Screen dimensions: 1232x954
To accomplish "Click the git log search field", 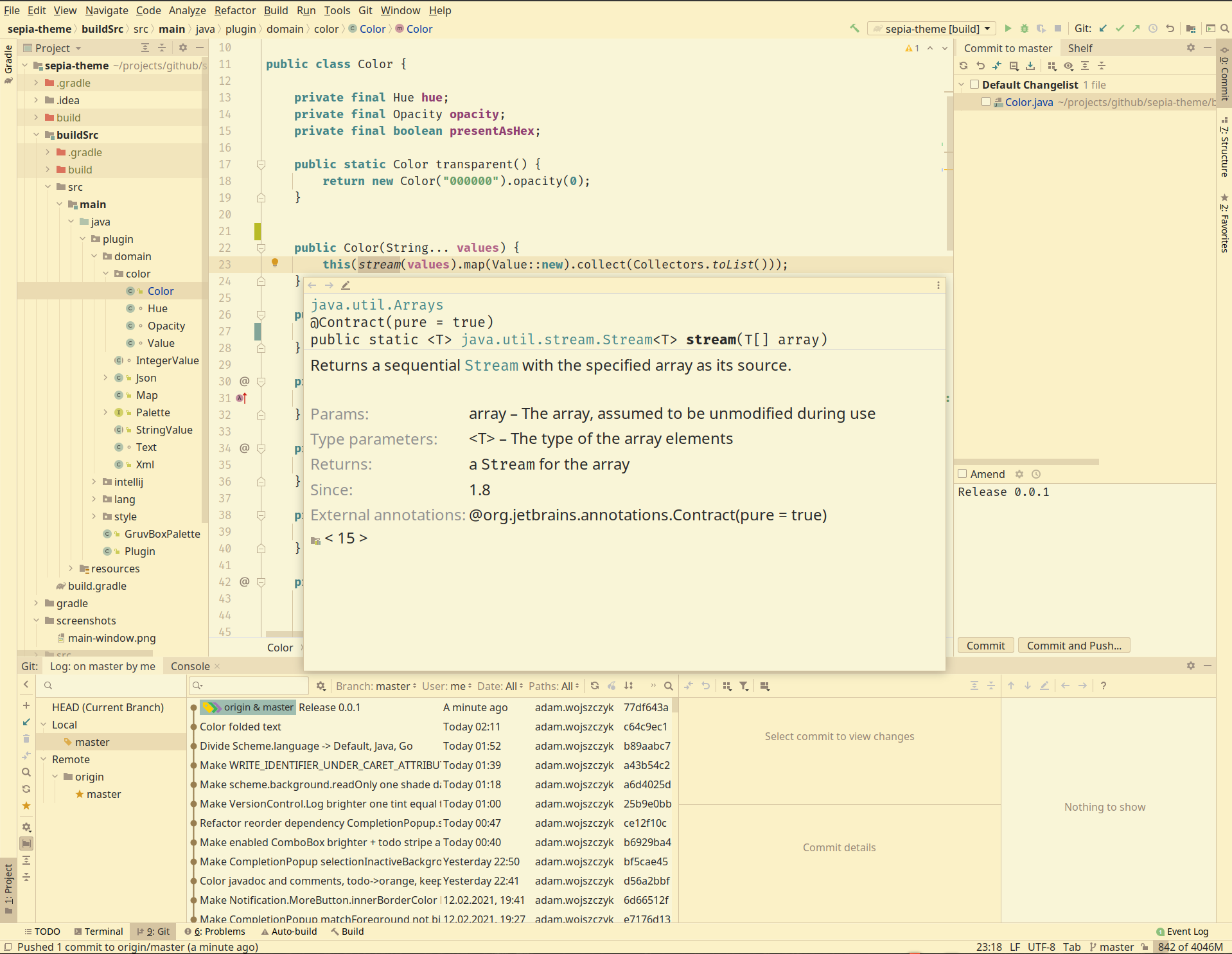I will pos(254,686).
